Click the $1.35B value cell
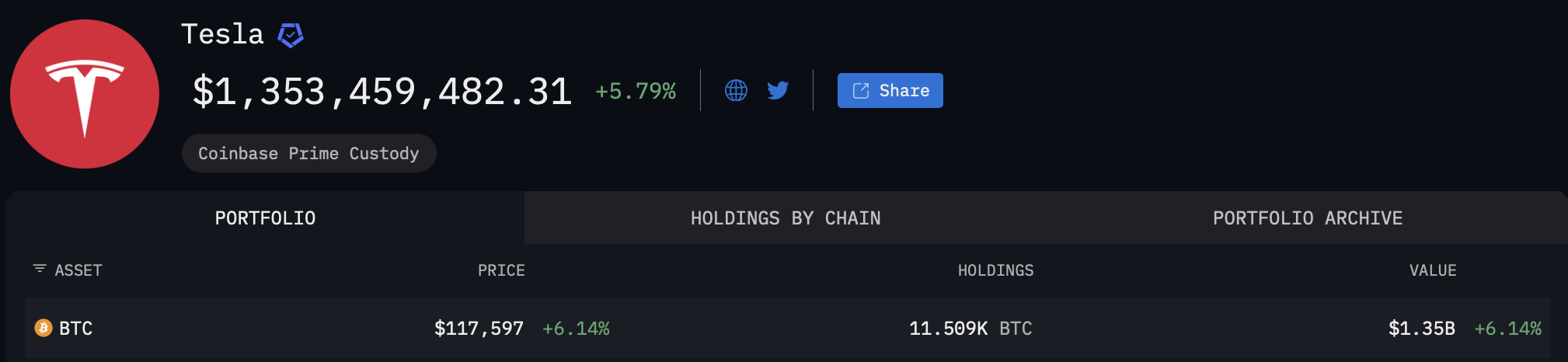This screenshot has height=362, width=1568. tap(1421, 329)
